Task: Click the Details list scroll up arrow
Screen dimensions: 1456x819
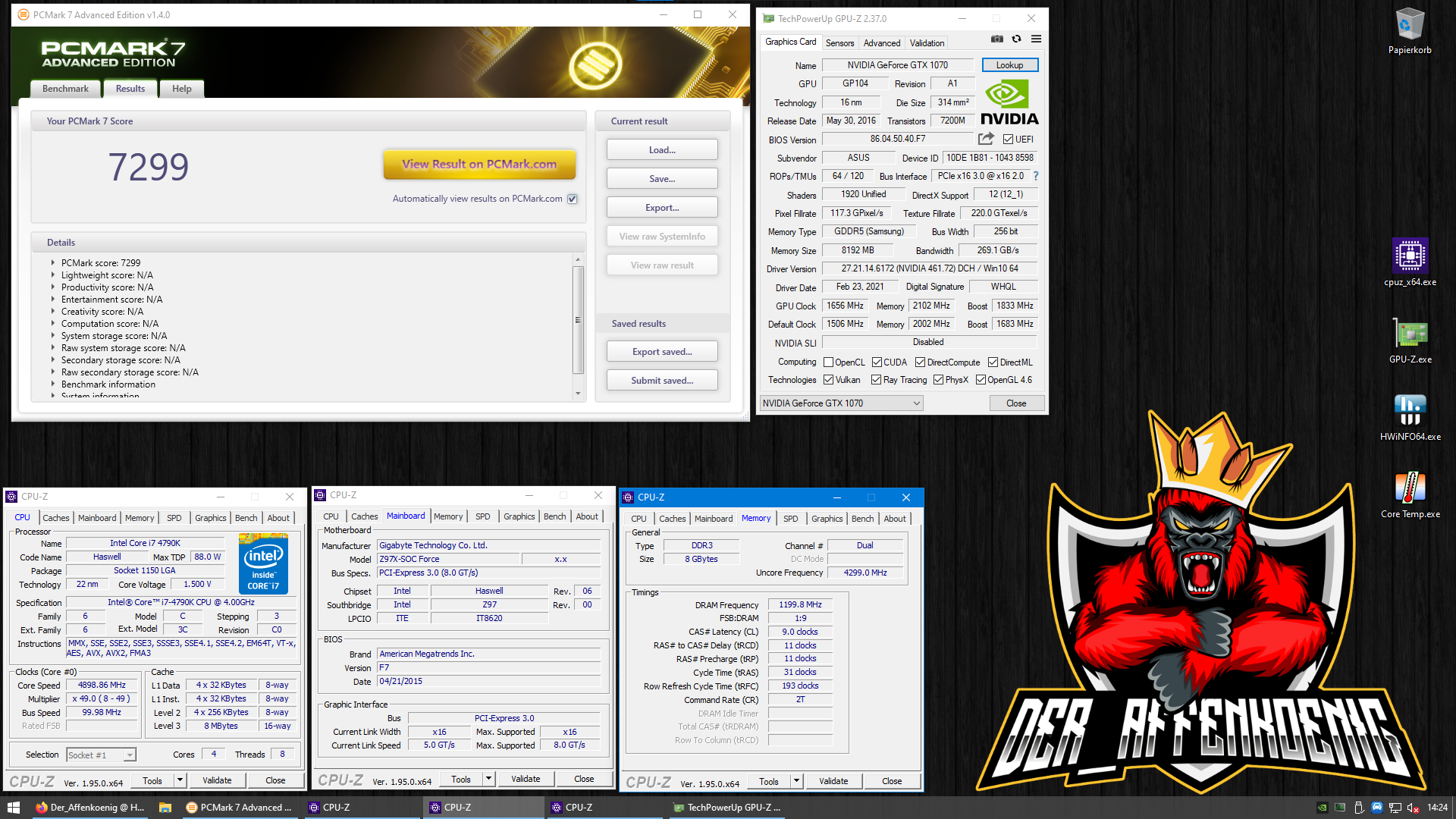Action: 578,259
